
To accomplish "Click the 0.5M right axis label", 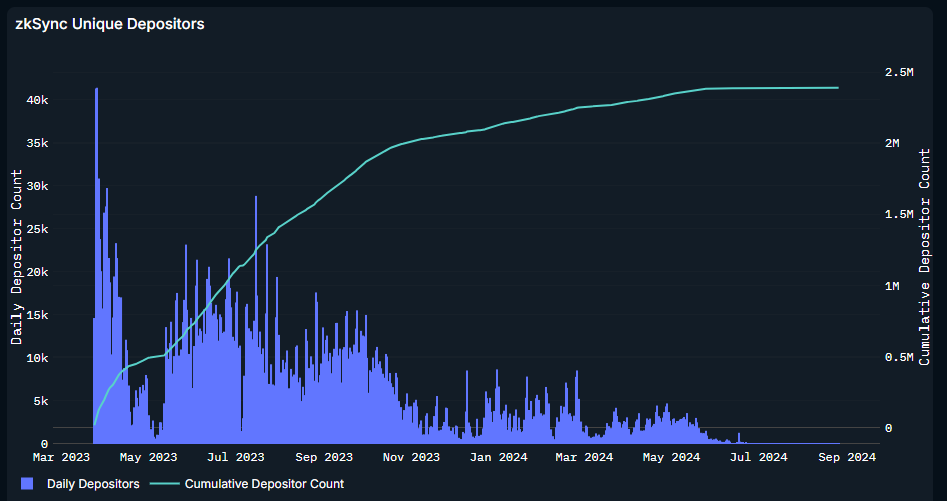I will [899, 357].
